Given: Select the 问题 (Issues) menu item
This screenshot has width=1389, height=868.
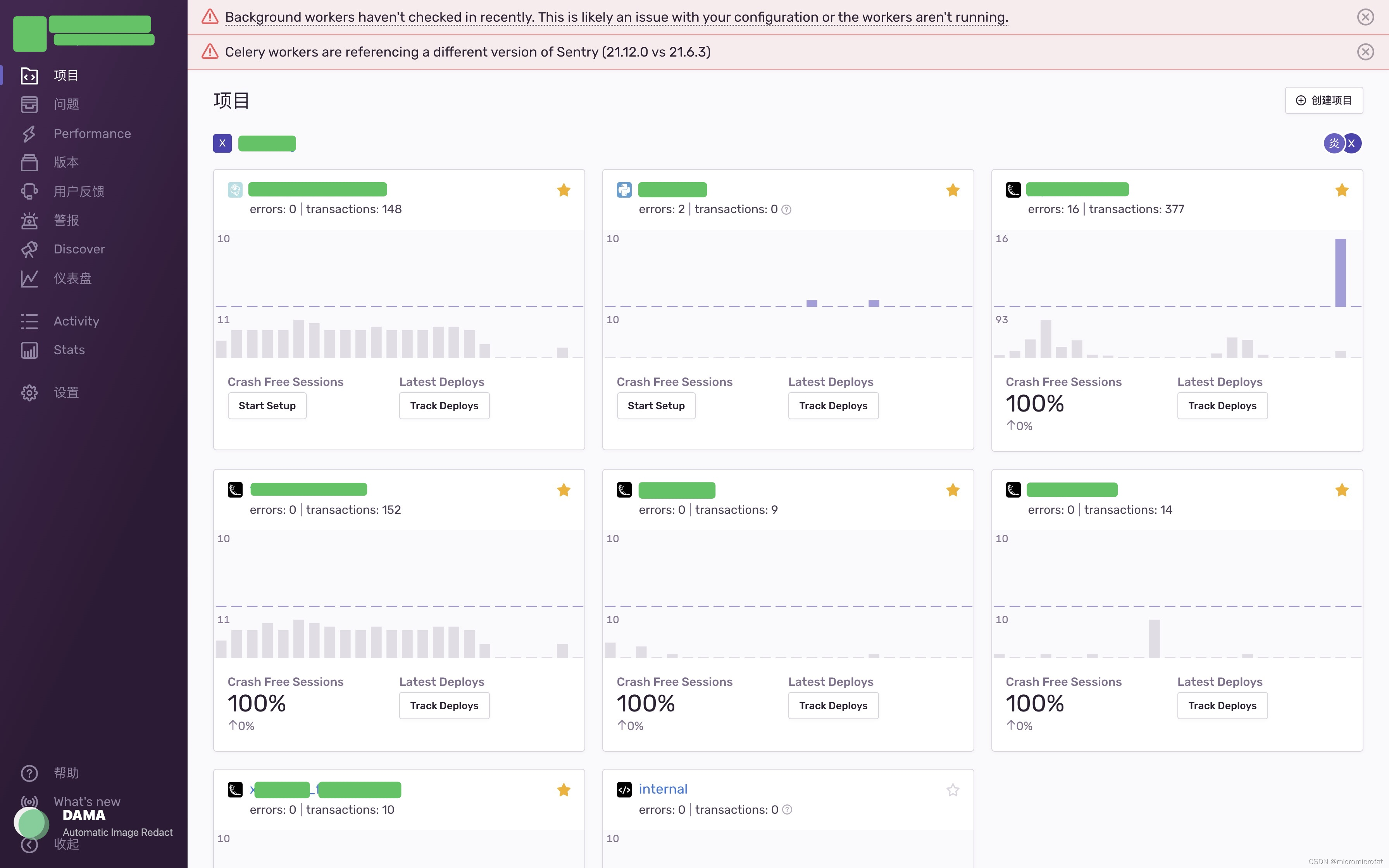Looking at the screenshot, I should 66,105.
